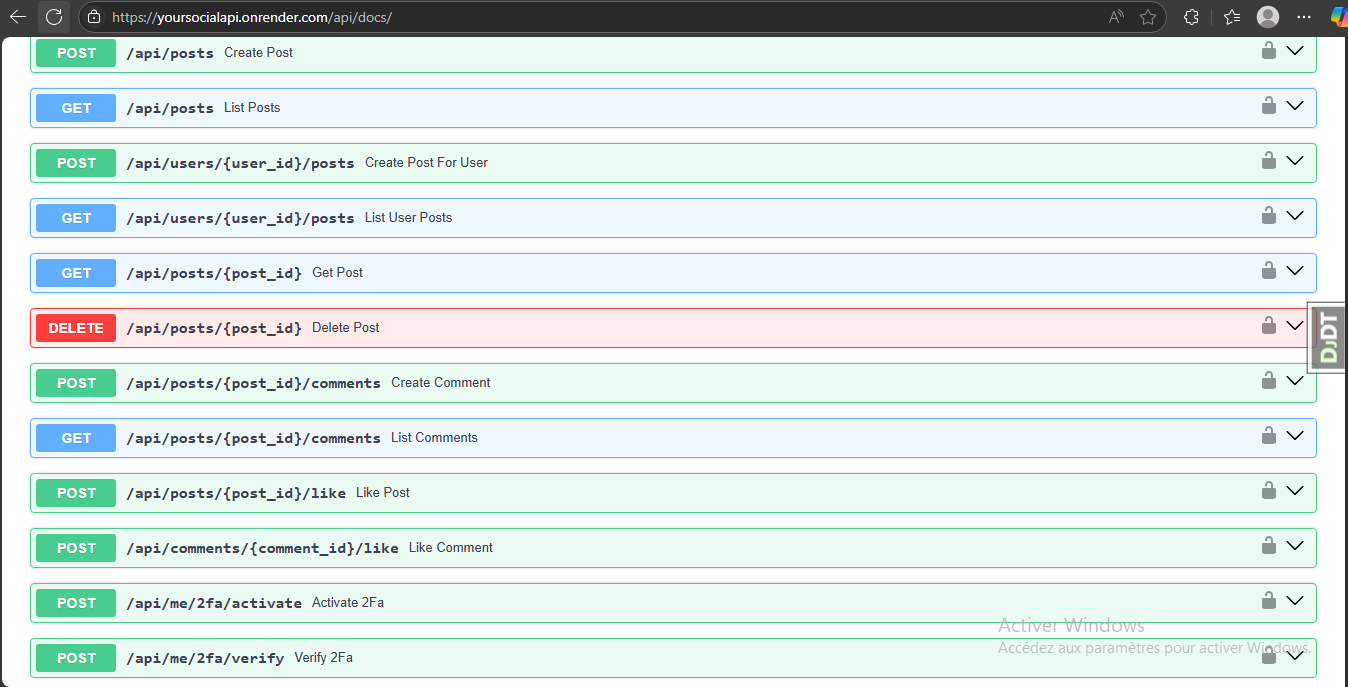Screen dimensions: 1348x687
Task: Open the browser profile avatar
Action: (x=1268, y=17)
